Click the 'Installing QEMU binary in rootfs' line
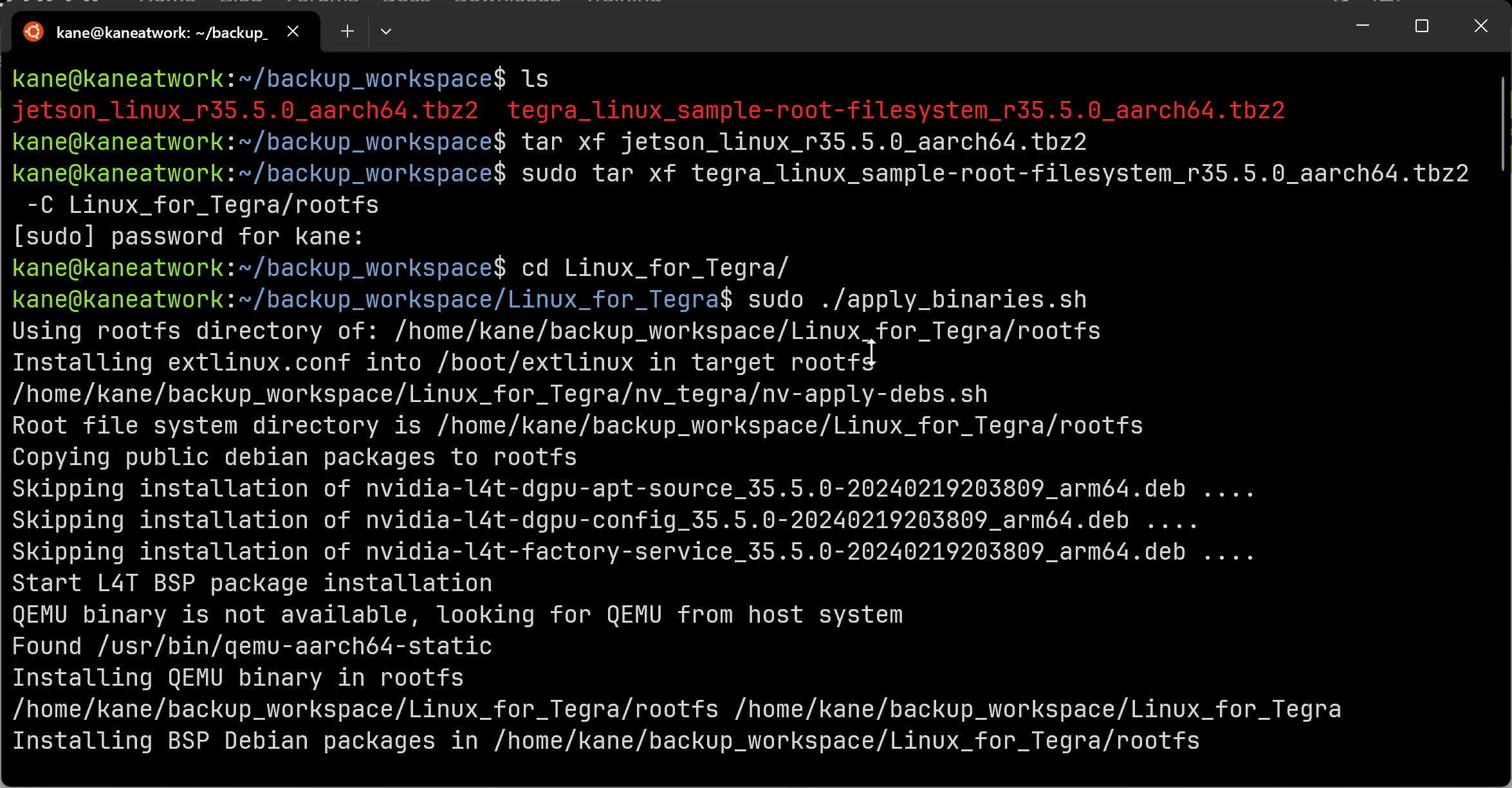This screenshot has width=1512, height=788. point(238,678)
